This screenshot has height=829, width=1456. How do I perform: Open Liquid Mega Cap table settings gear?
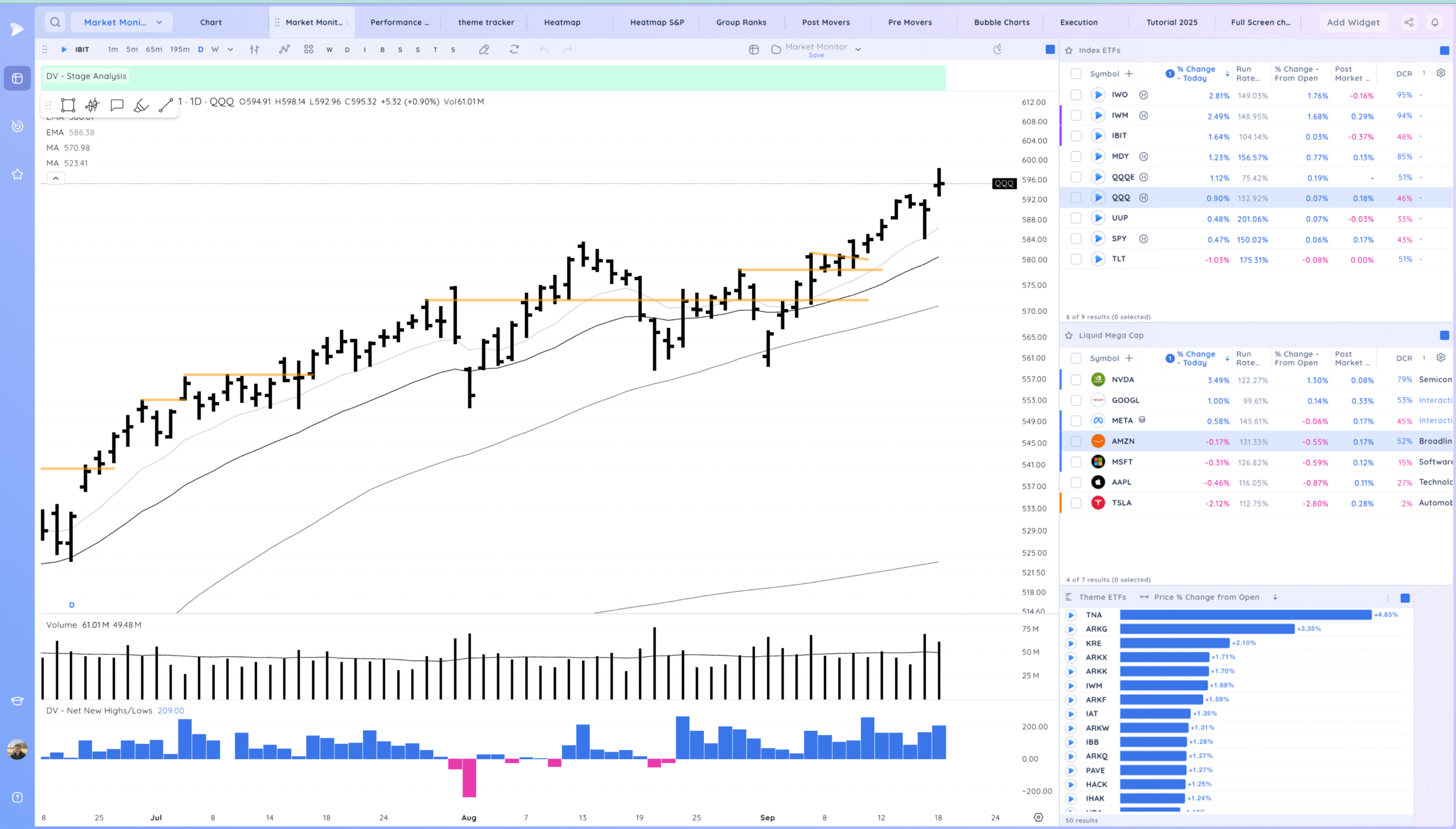1441,358
